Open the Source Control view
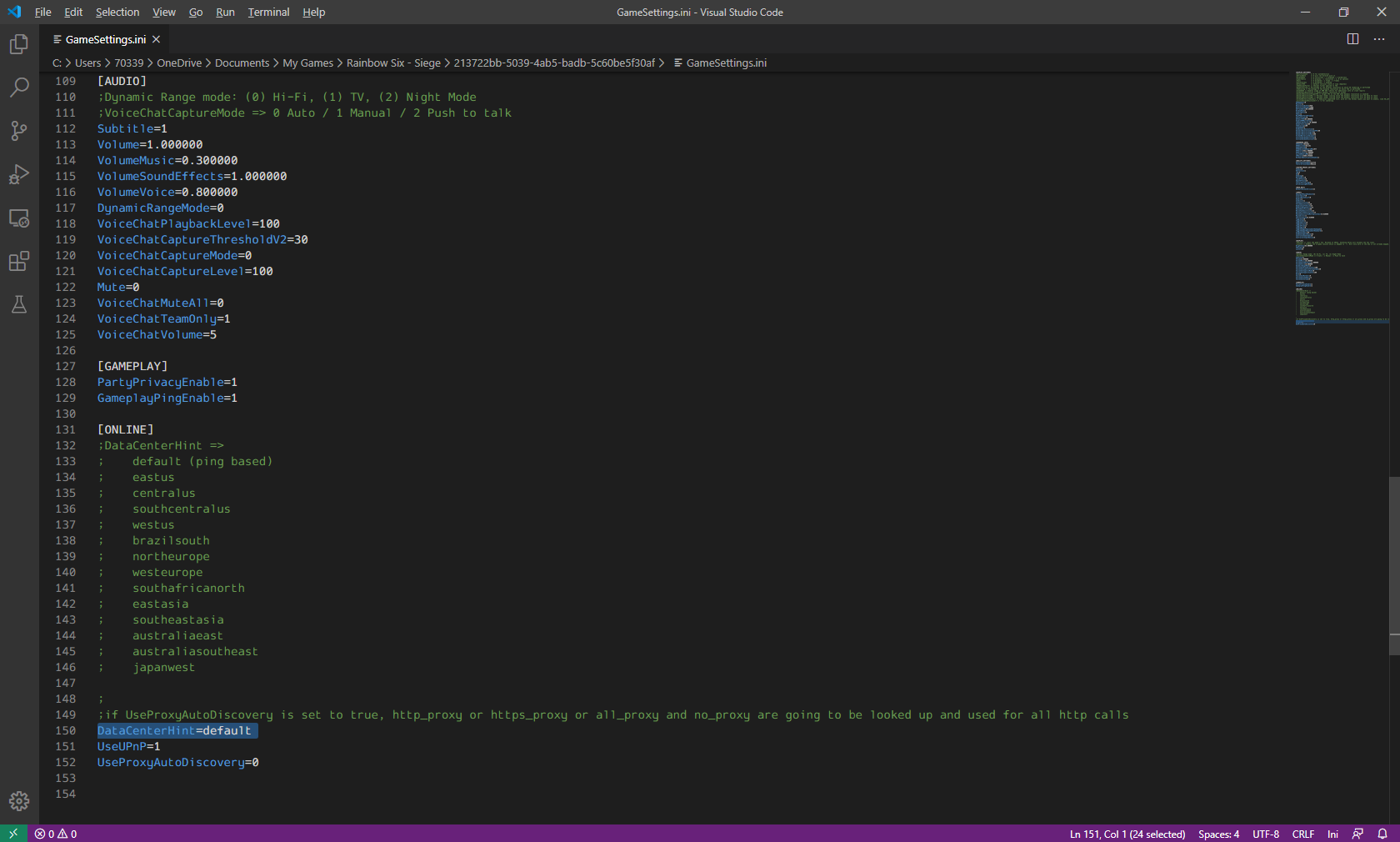Screen dimensions: 1400x842 pos(19,131)
